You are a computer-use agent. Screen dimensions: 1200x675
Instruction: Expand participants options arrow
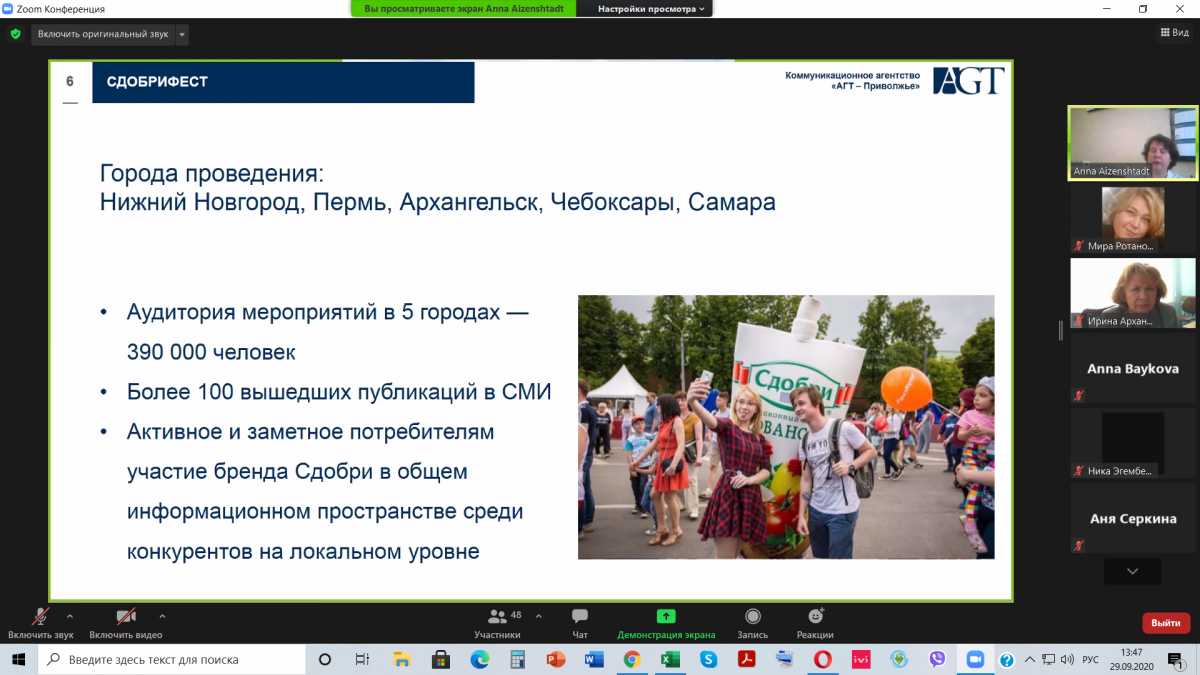tap(539, 616)
